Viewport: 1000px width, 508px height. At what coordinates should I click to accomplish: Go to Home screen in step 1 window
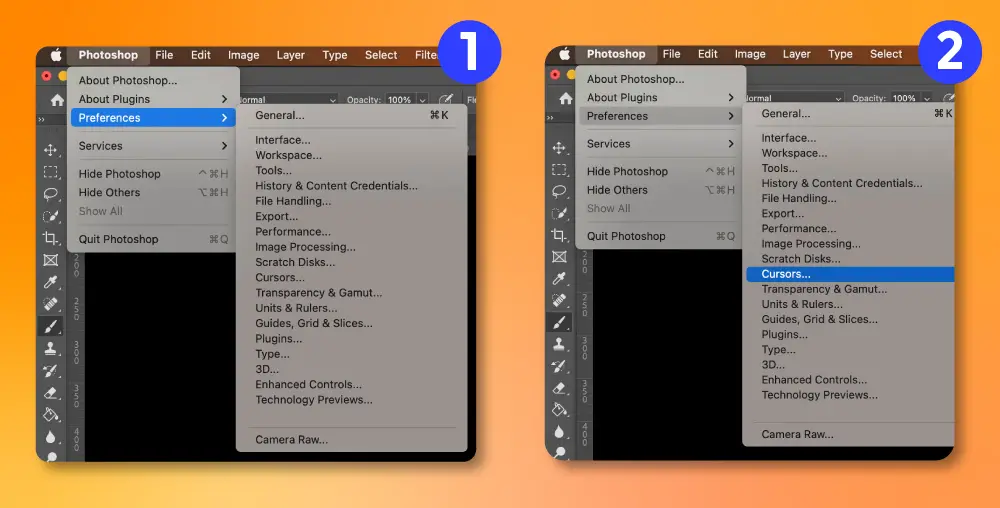pos(57,100)
